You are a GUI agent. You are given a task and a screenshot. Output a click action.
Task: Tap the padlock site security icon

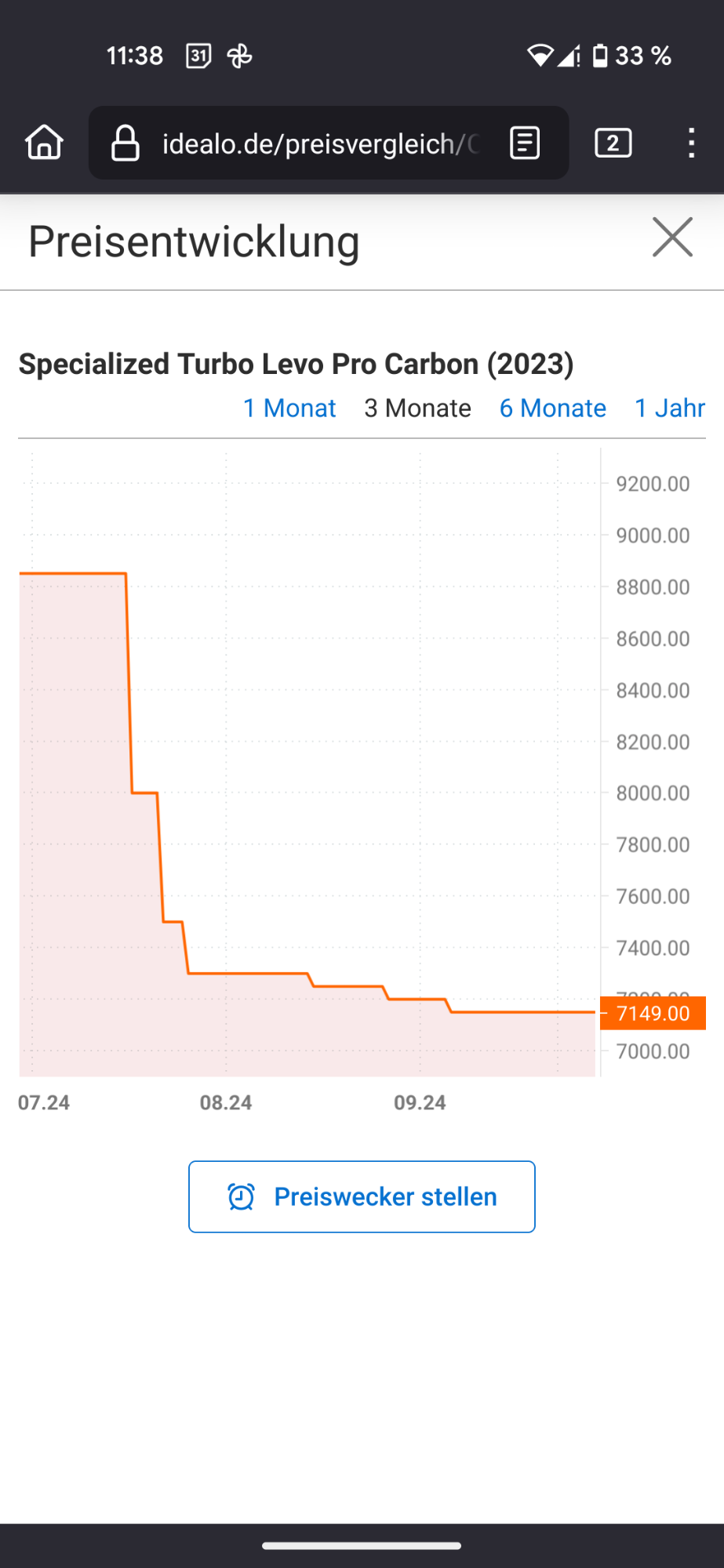126,143
